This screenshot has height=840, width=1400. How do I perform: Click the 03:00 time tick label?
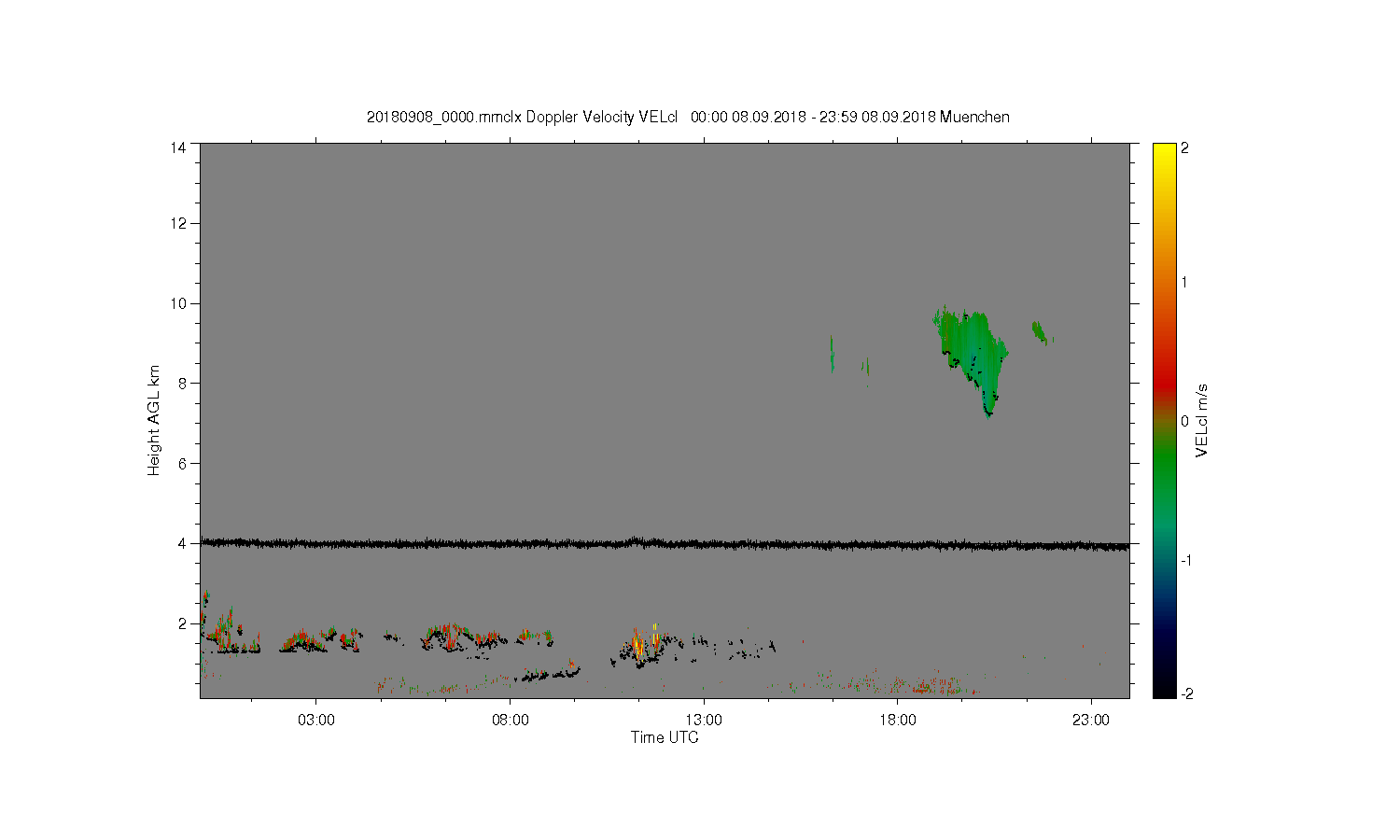pyautogui.click(x=315, y=721)
